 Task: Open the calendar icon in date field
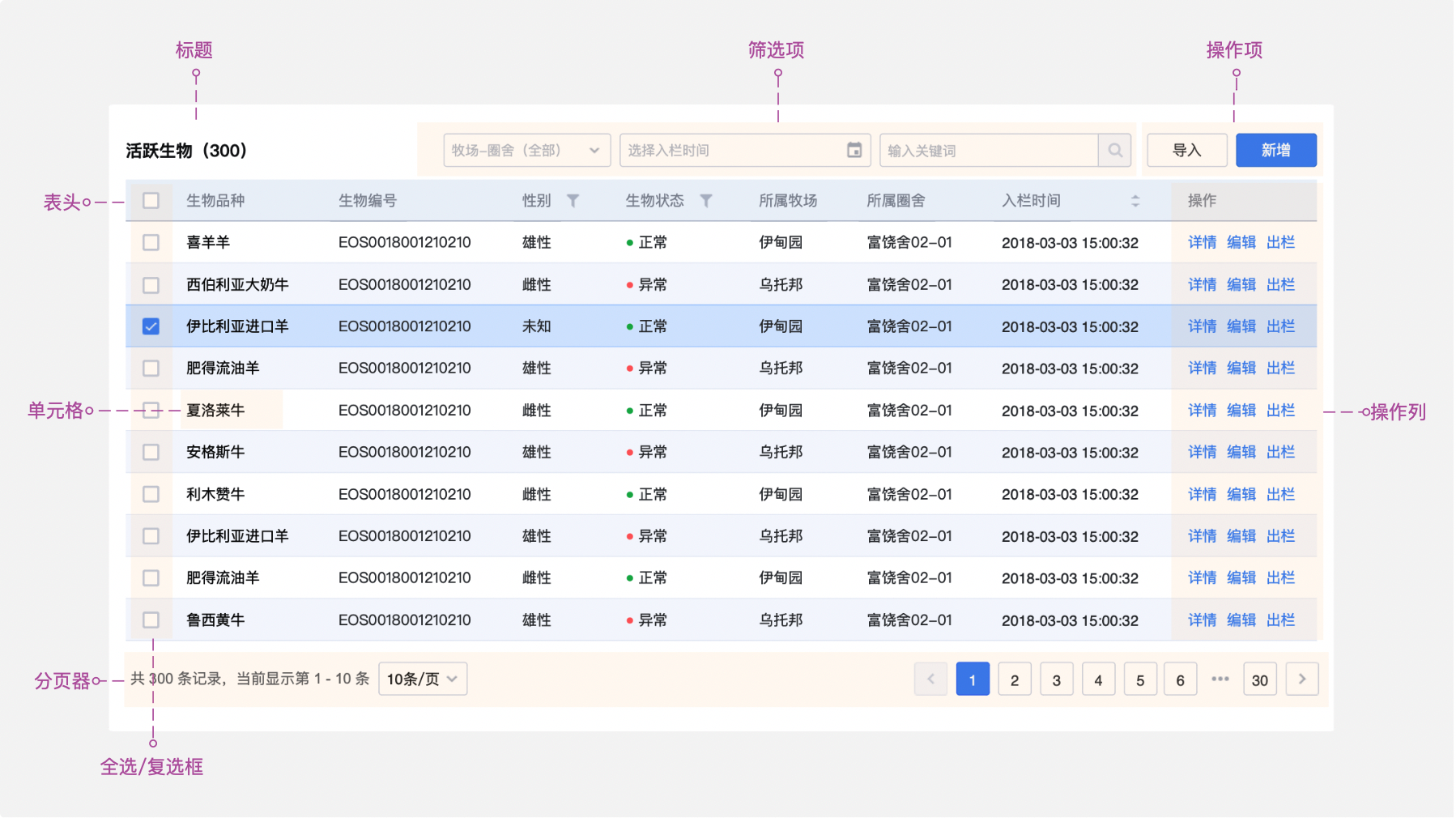click(854, 151)
